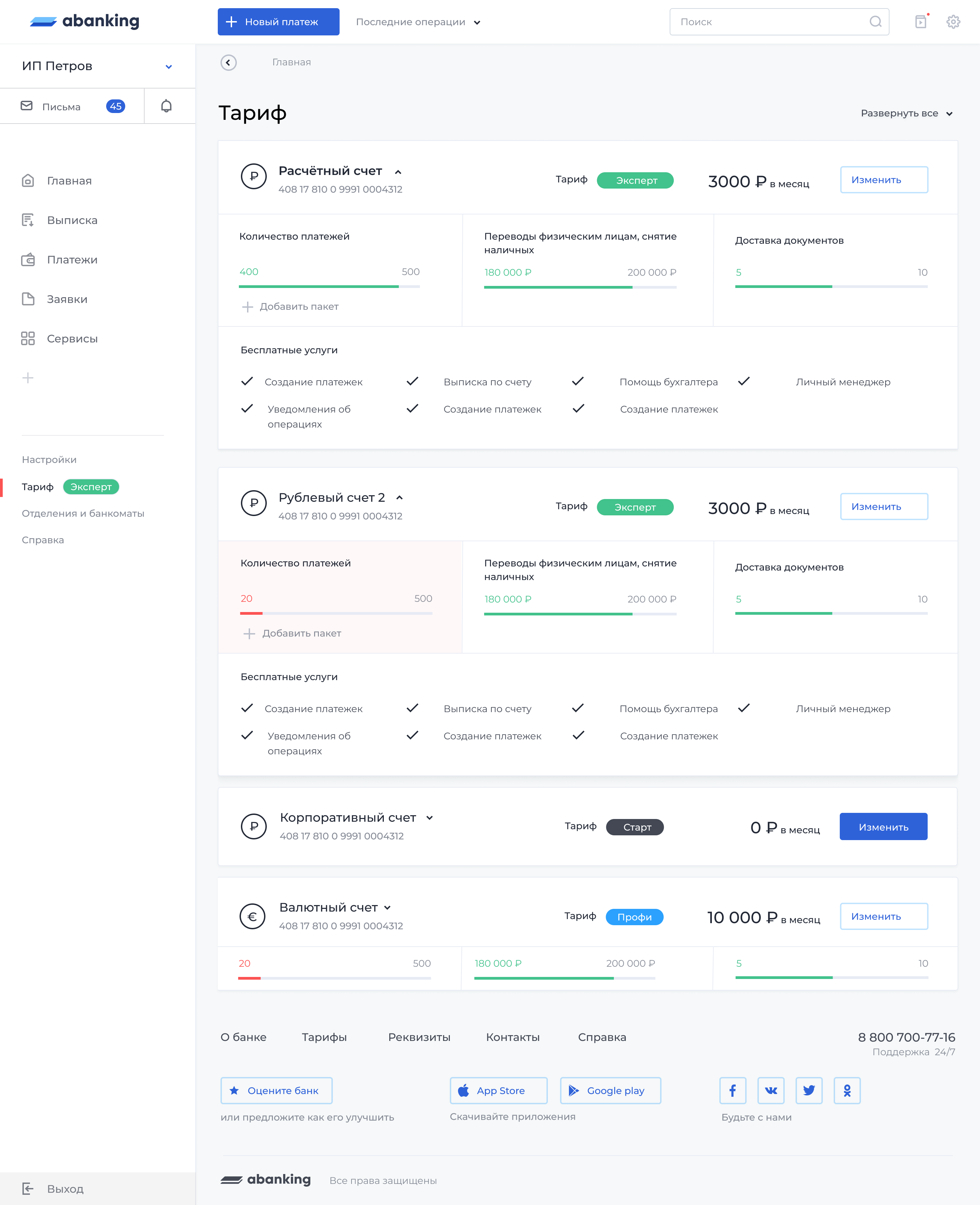Expand all via Развернуть все
The image size is (980, 1205).
(x=906, y=113)
